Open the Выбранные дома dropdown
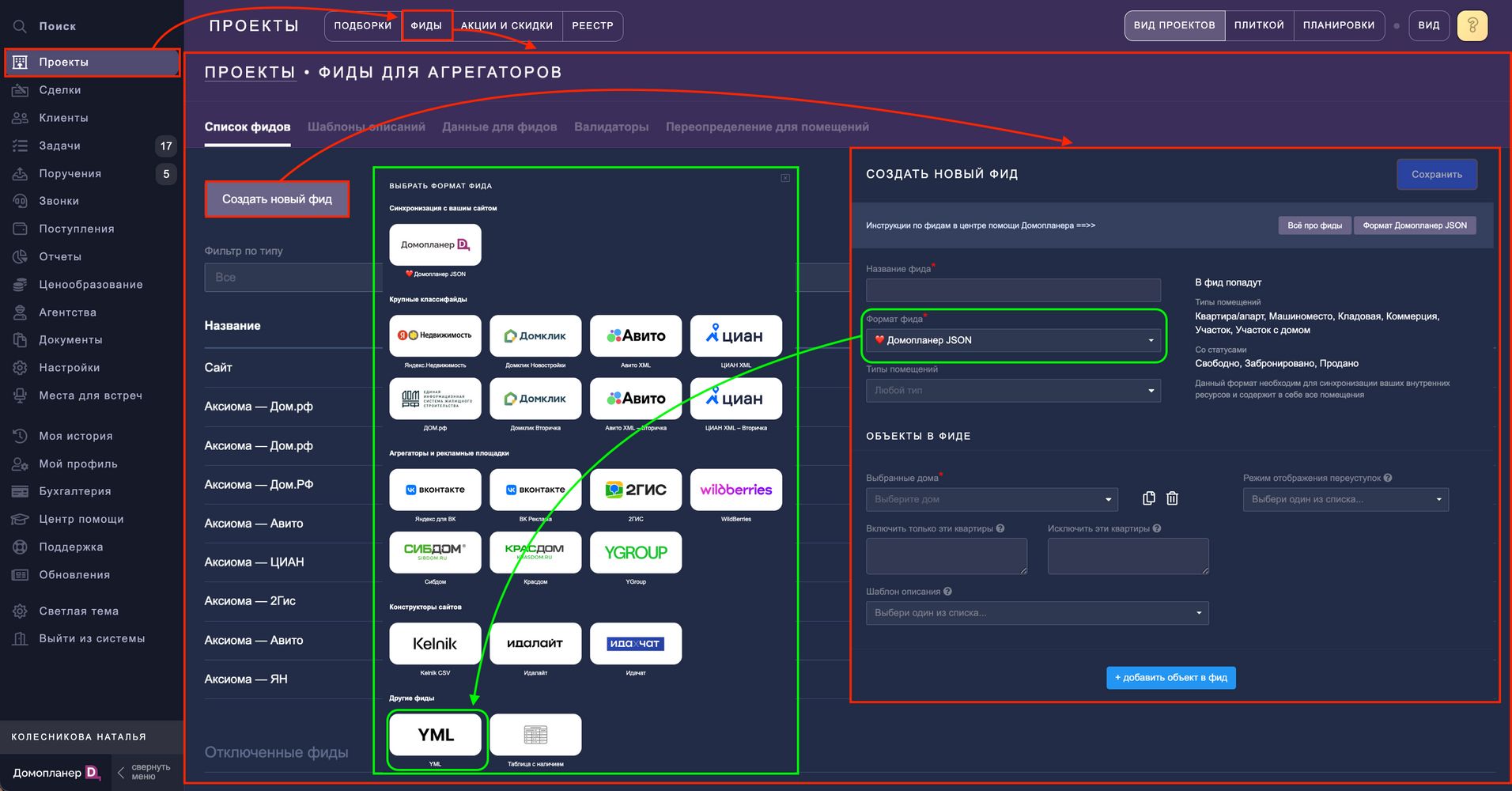Image resolution: width=1512 pixels, height=791 pixels. 992,499
